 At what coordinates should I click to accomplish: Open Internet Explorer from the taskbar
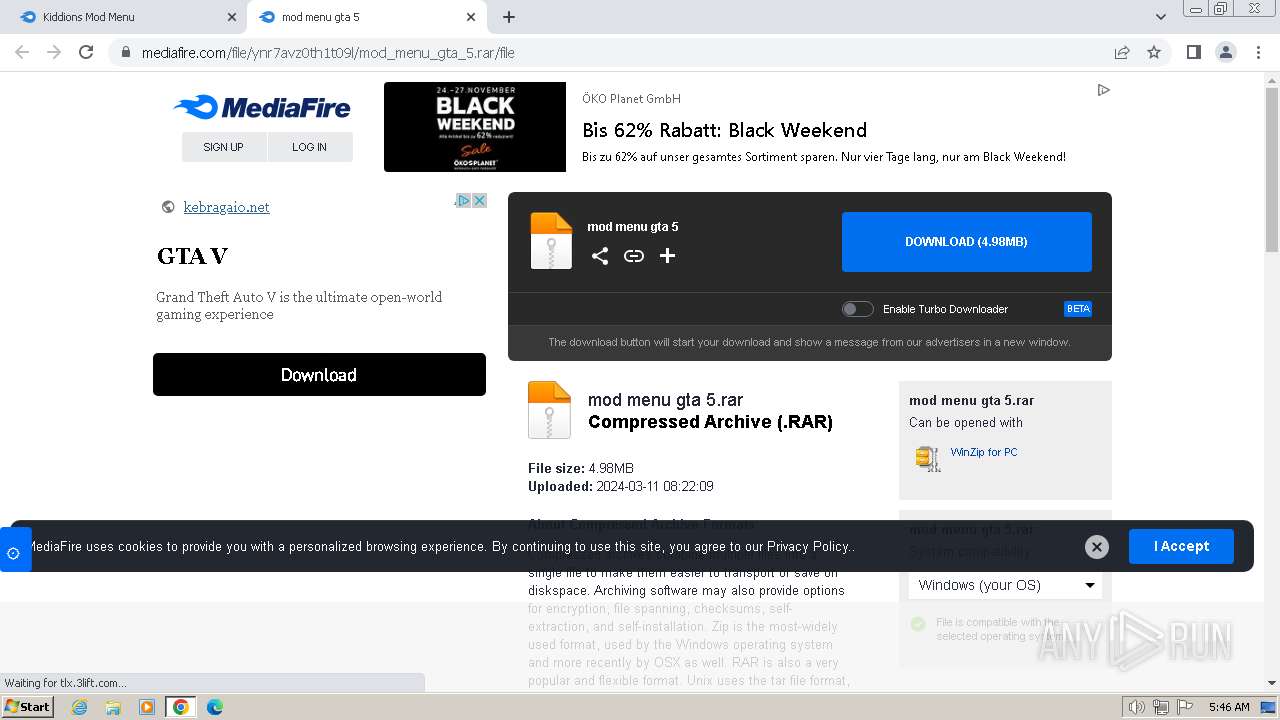(80, 707)
